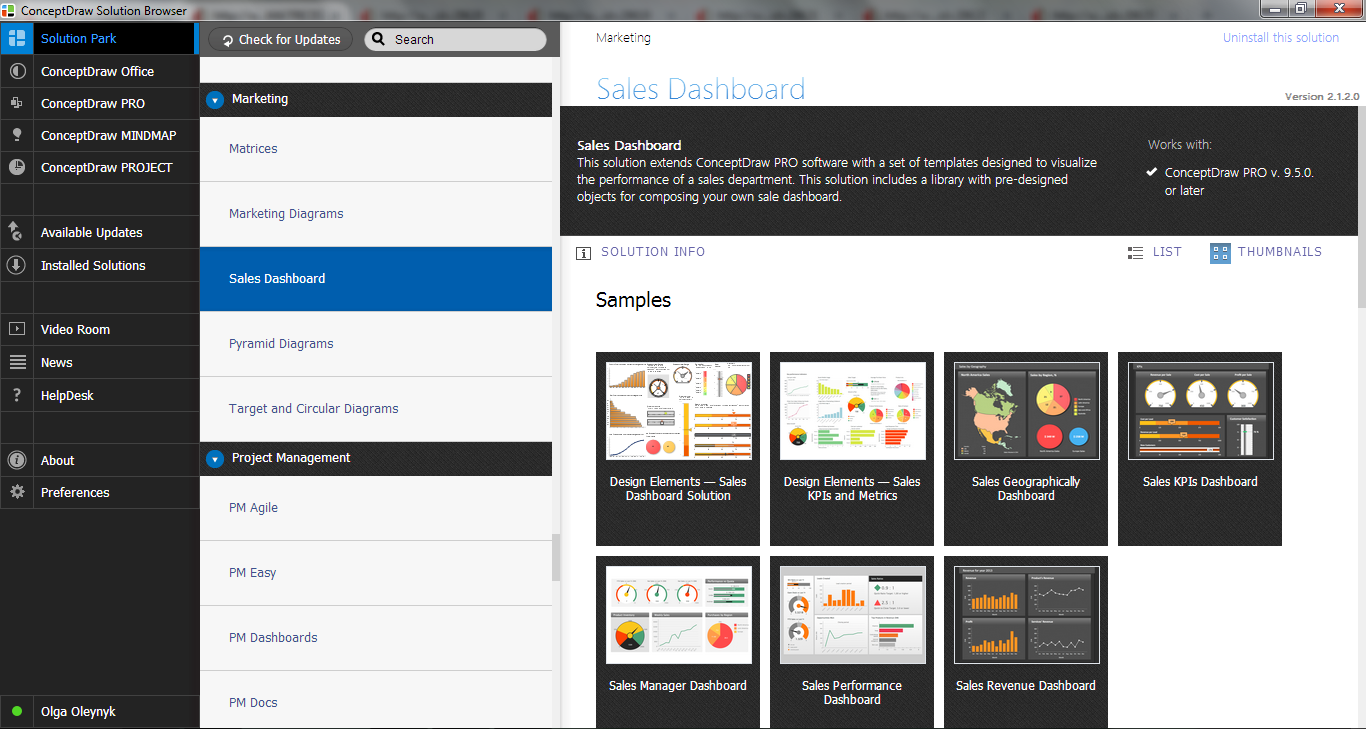Show Available Updates
This screenshot has height=729, width=1366.
point(98,232)
